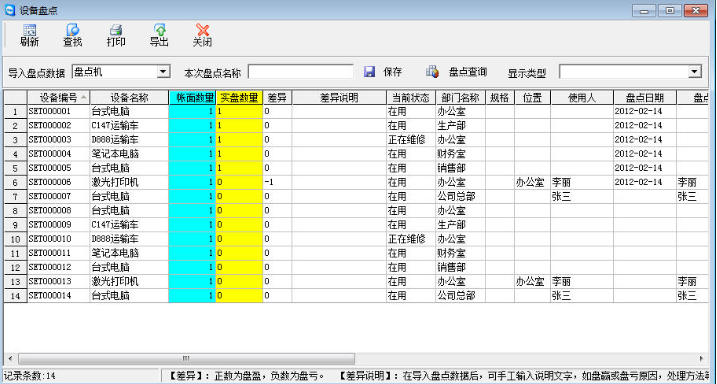The width and height of the screenshot is (717, 384).
Task: Select row header number 1
Action: coord(16,112)
